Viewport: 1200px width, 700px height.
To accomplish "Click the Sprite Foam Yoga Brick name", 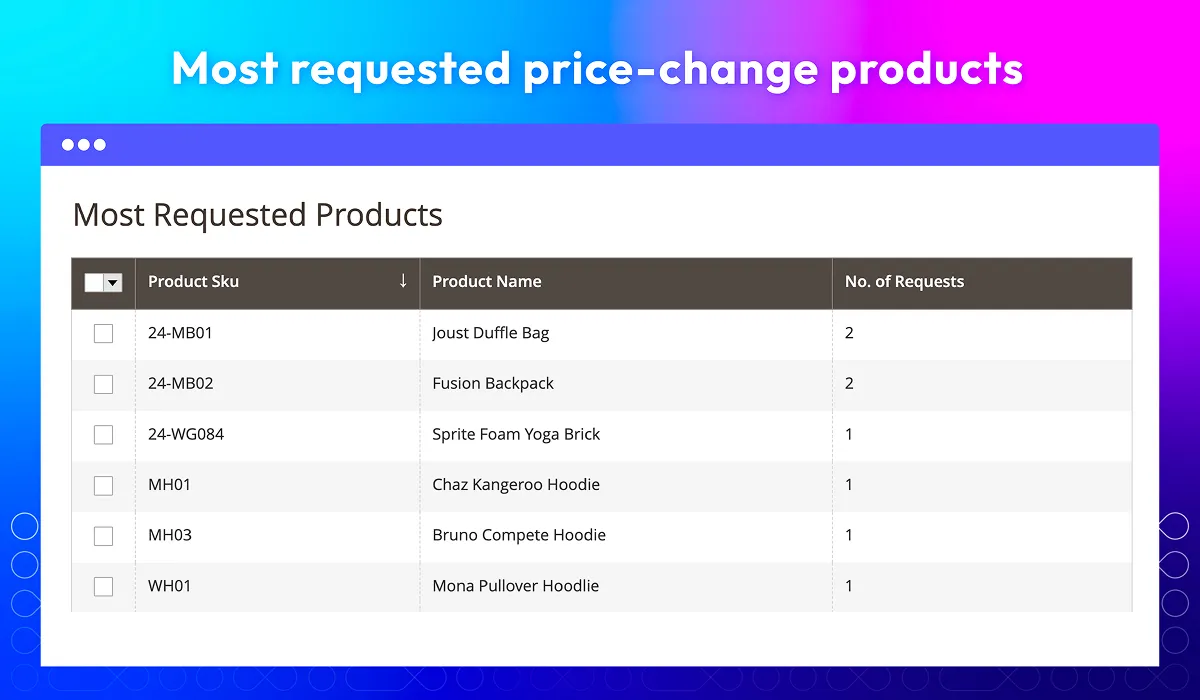I will coord(516,434).
